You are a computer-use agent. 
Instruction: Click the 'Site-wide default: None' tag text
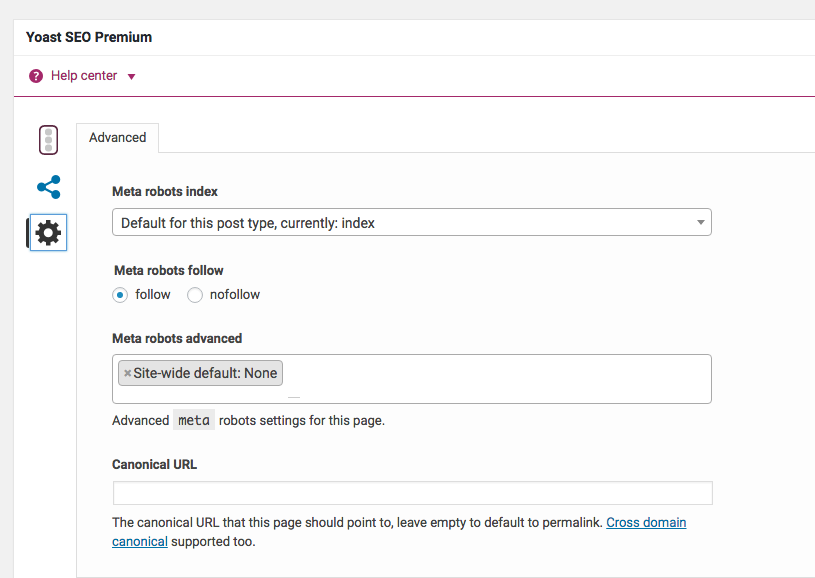[x=205, y=373]
